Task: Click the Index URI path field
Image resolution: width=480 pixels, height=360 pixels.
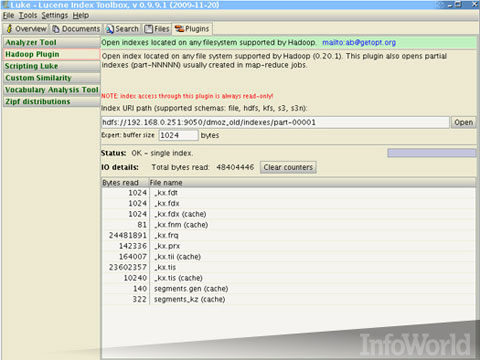Action: (275, 122)
